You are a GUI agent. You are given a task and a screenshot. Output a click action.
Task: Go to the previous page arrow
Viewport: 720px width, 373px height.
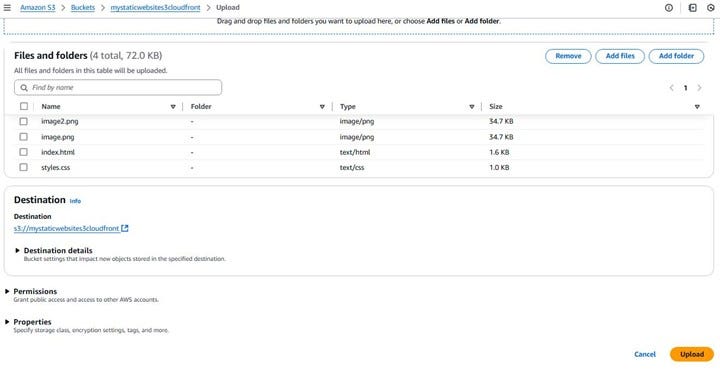point(671,88)
